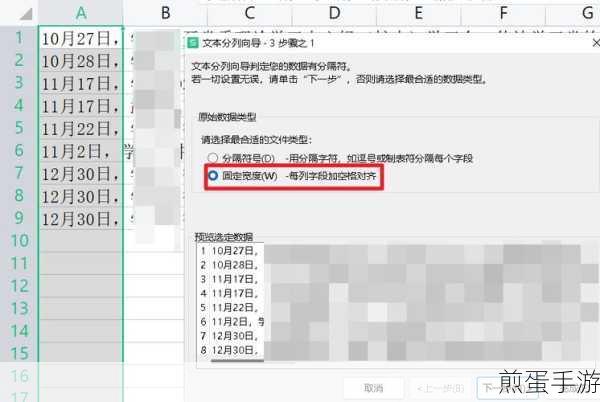Select row 2 header
Image resolution: width=600 pixels, height=402 pixels.
(x=19, y=60)
